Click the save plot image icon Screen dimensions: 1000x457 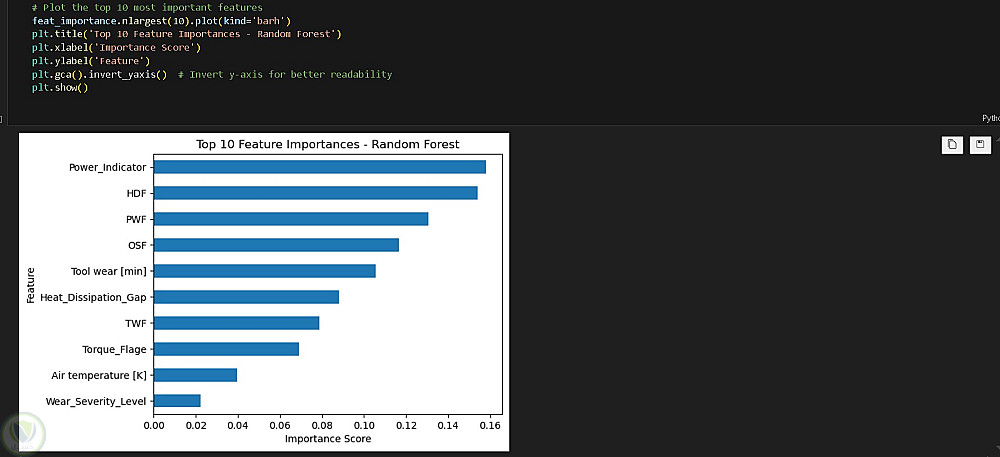pos(980,145)
